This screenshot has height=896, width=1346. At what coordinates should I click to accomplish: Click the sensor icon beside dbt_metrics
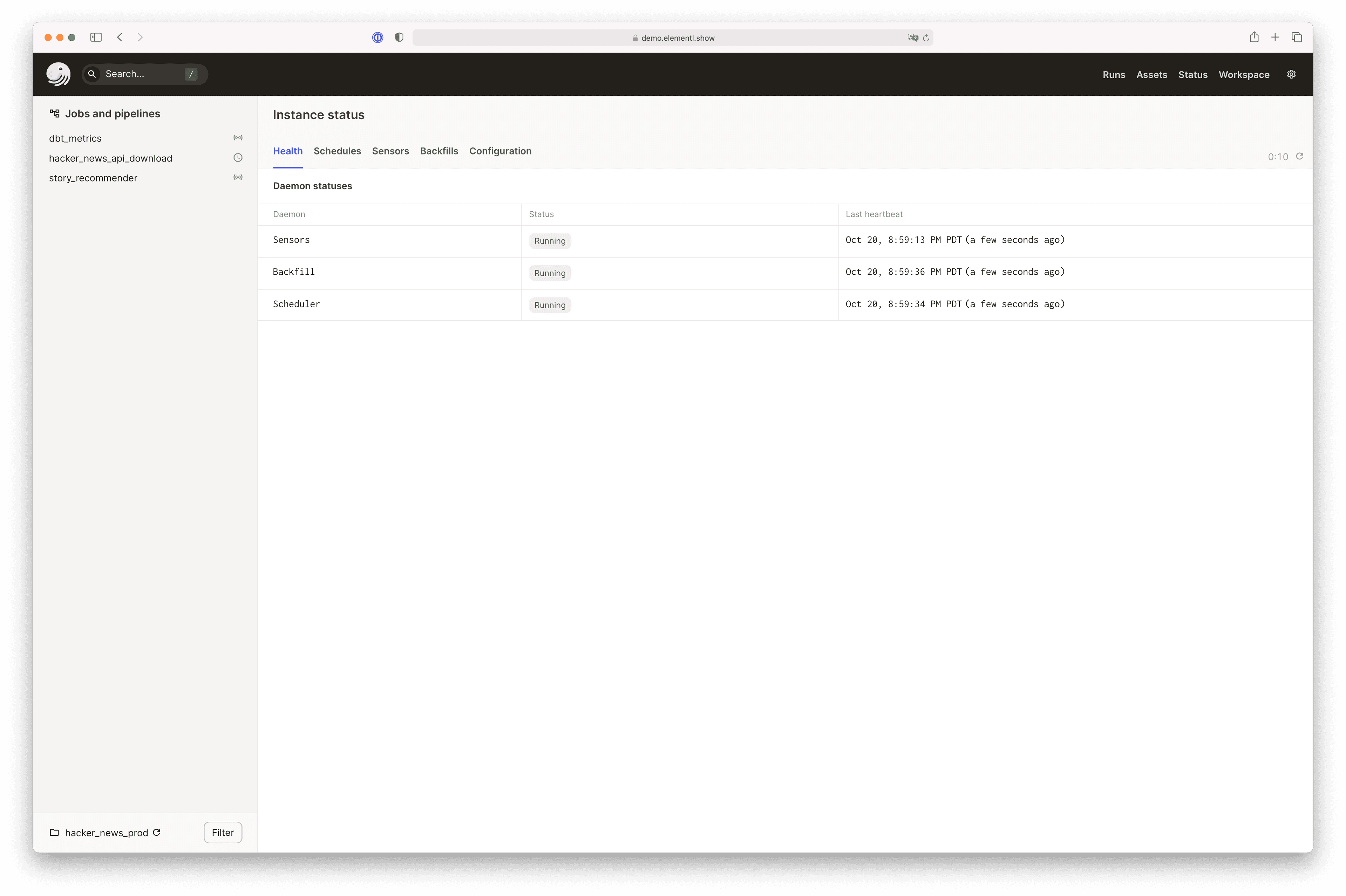[x=238, y=138]
